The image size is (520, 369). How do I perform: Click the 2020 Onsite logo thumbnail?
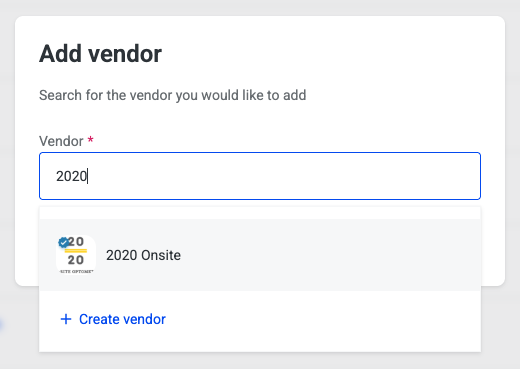click(x=76, y=255)
